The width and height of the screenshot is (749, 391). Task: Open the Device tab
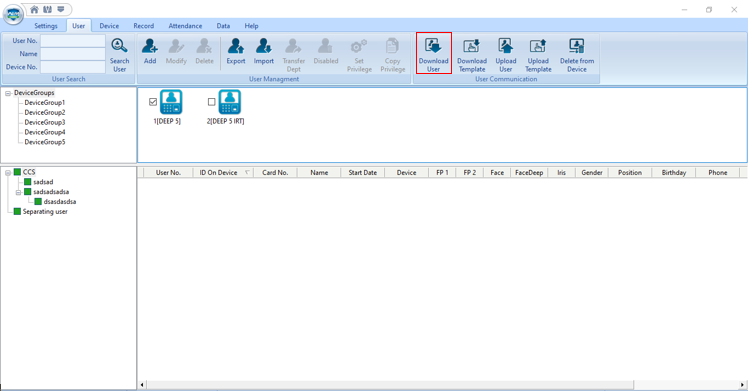109,26
